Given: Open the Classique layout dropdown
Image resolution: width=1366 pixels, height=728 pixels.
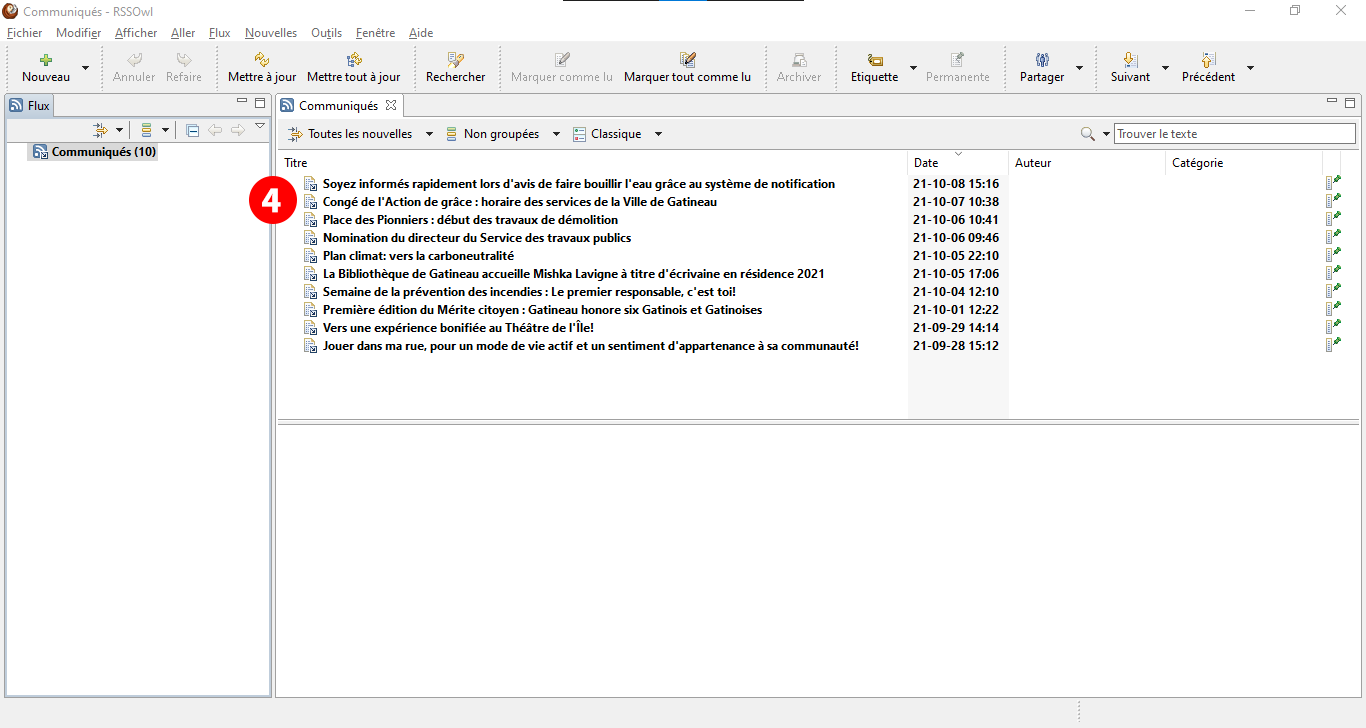Looking at the screenshot, I should pyautogui.click(x=658, y=134).
